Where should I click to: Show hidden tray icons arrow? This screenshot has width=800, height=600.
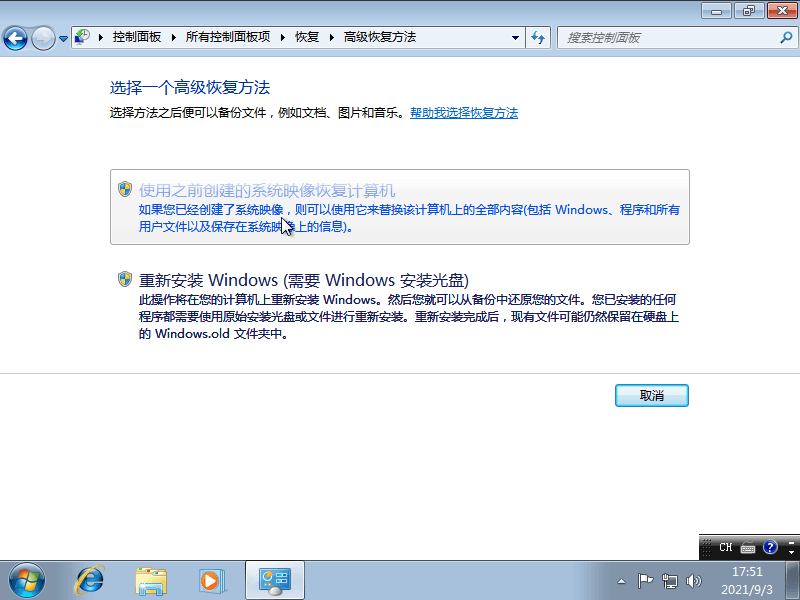621,580
